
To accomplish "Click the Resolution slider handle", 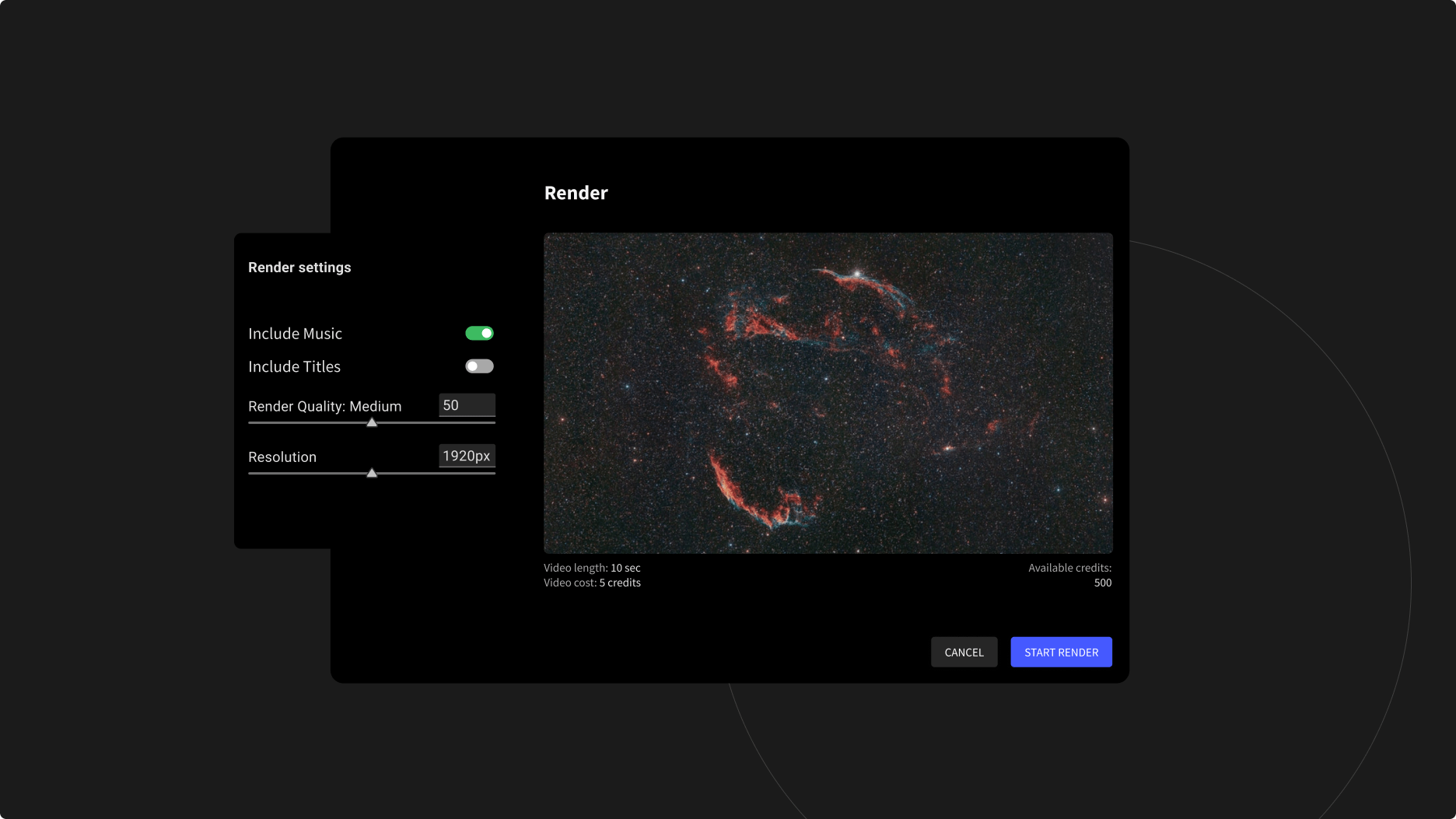I will click(x=372, y=473).
